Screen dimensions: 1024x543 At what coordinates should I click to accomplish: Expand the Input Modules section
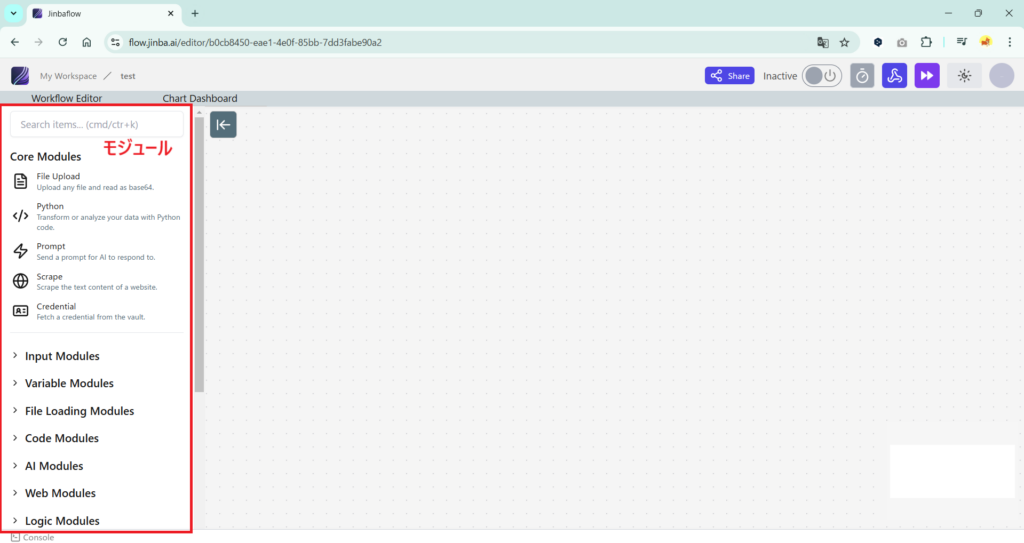(62, 356)
